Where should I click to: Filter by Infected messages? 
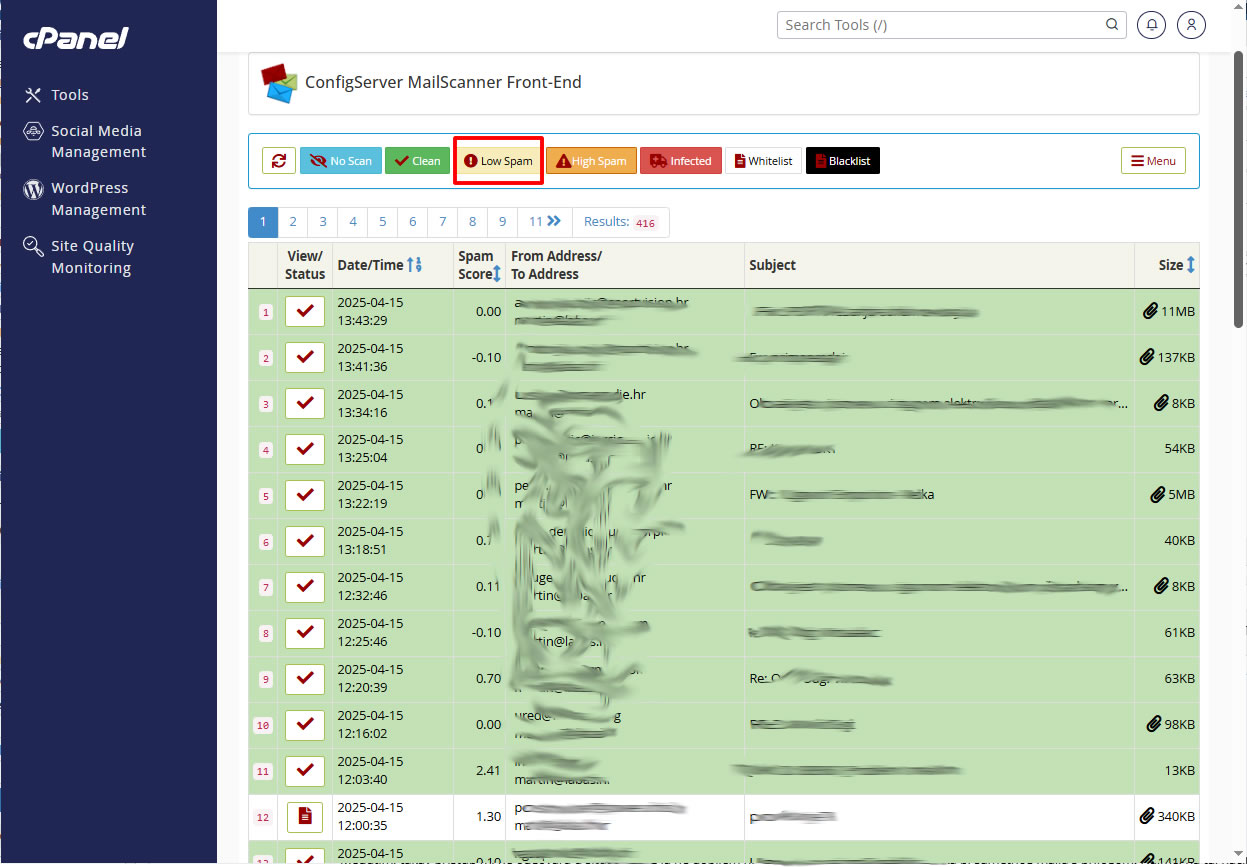[681, 161]
